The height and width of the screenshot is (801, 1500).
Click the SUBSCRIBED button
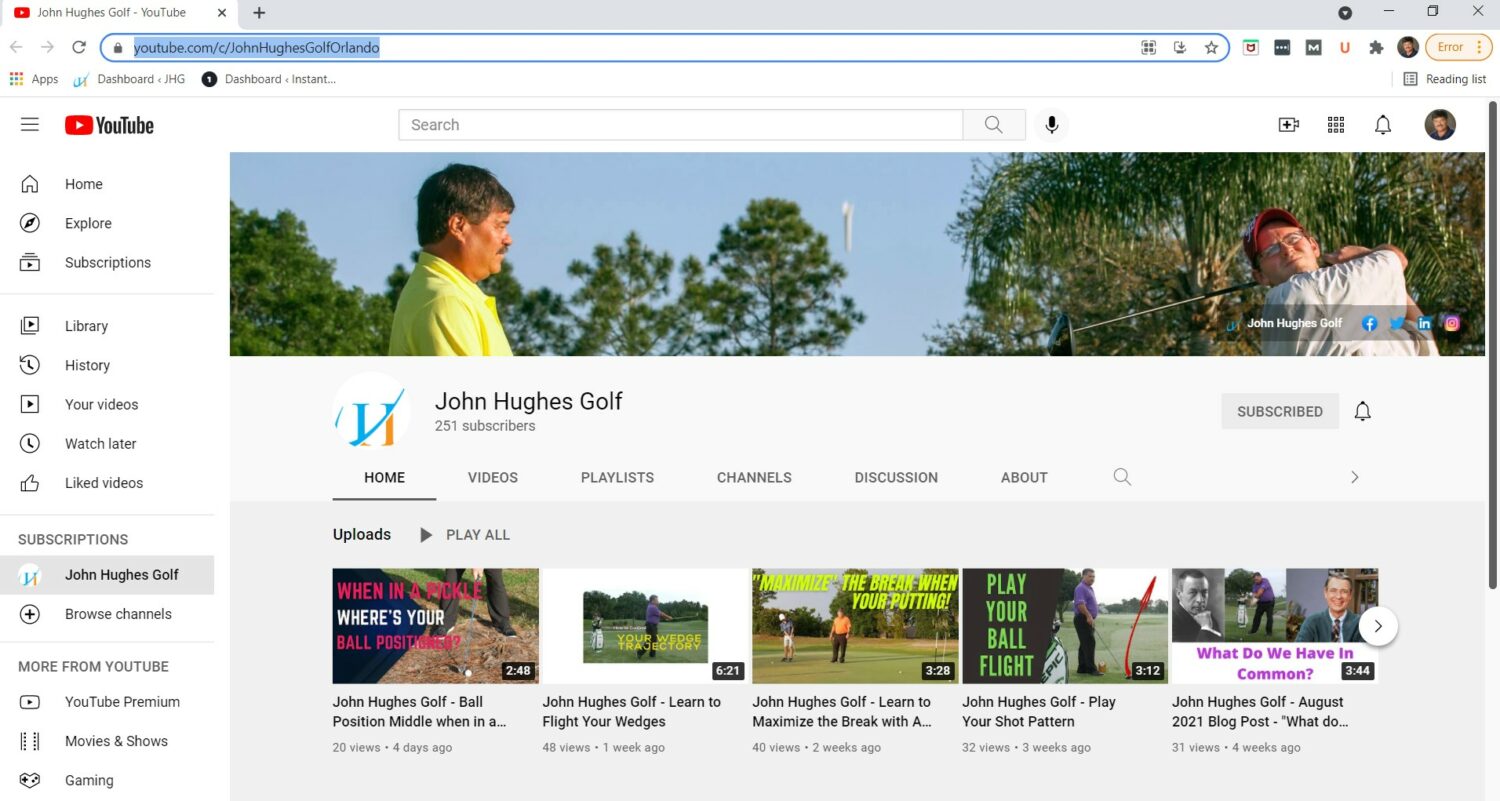[1280, 411]
